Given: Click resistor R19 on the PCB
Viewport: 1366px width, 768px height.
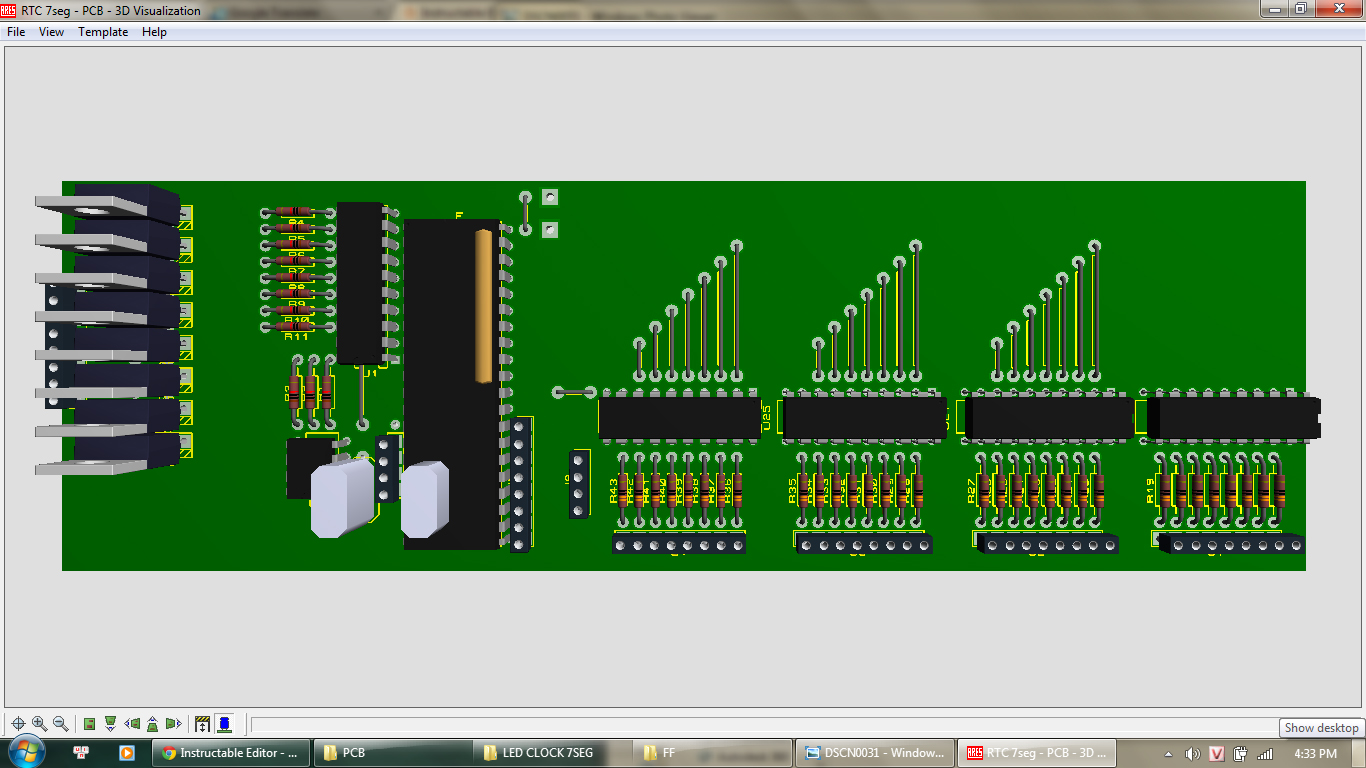Looking at the screenshot, I should pos(1161,488).
